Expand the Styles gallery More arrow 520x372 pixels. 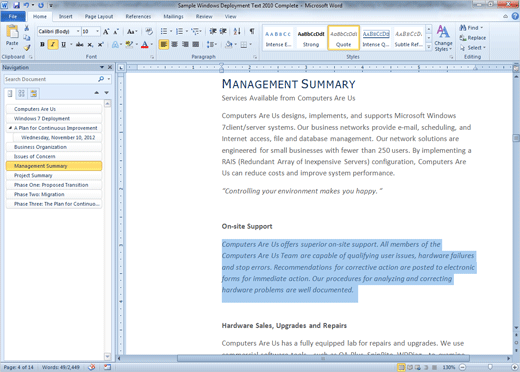click(429, 47)
